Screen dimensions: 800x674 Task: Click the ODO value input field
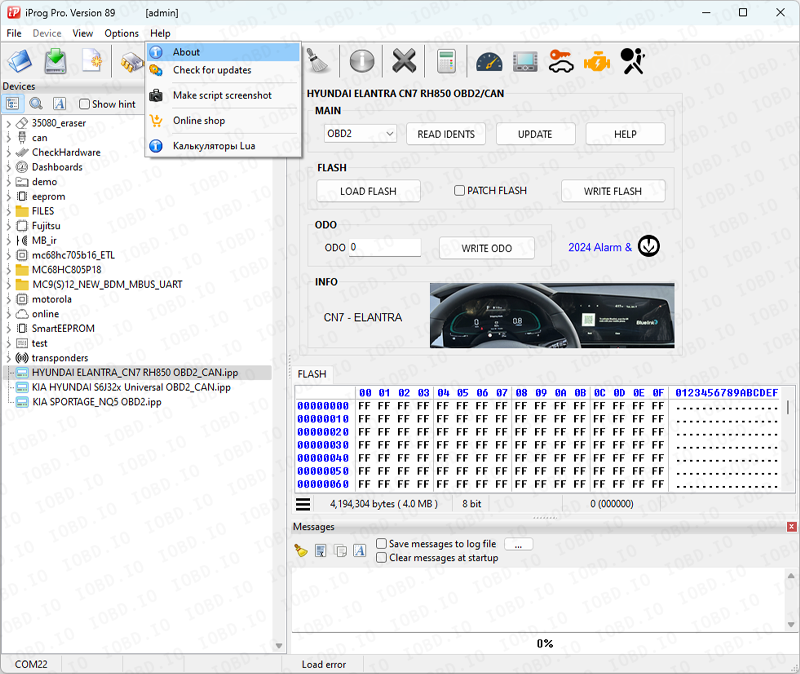tap(385, 247)
